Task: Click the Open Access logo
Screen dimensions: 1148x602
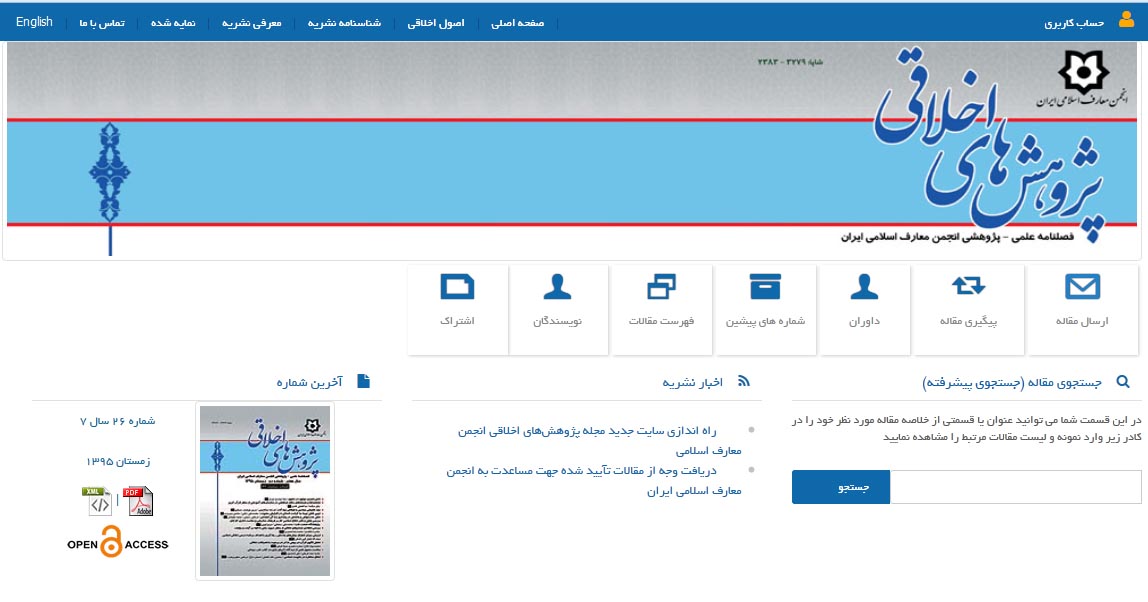Action: coord(117,542)
